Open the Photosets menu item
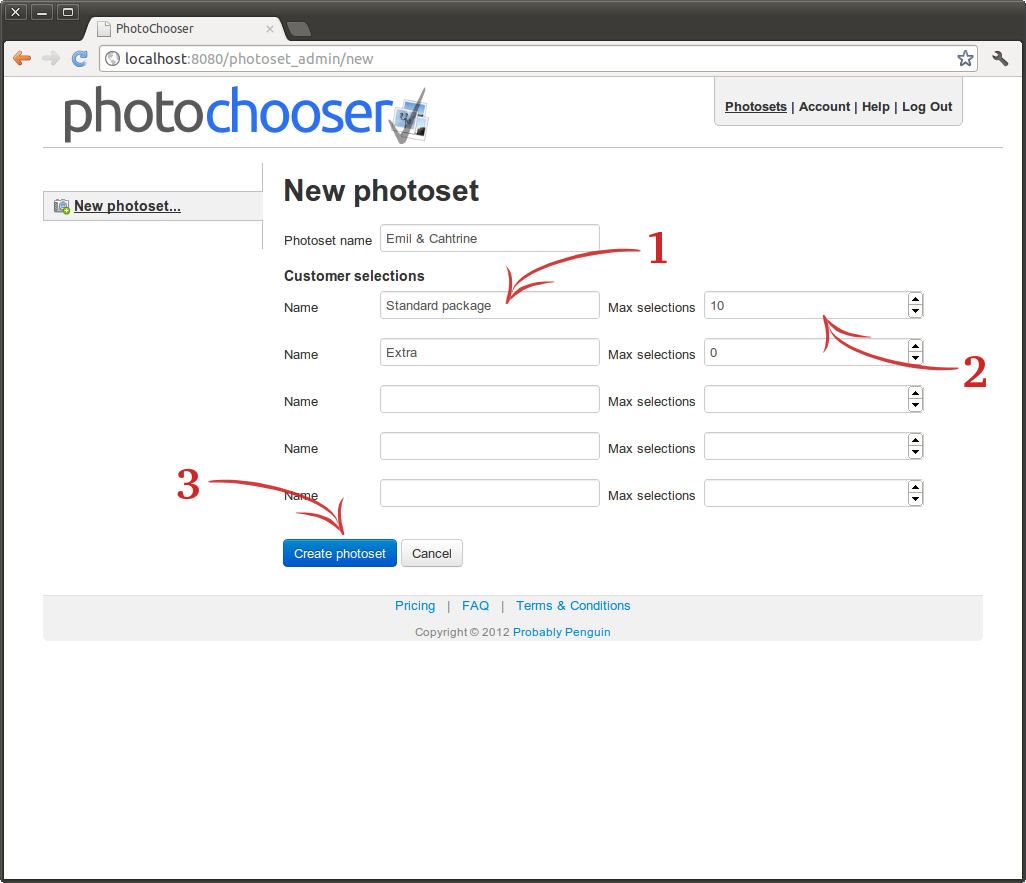Screen dimensions: 1026x883 [755, 107]
